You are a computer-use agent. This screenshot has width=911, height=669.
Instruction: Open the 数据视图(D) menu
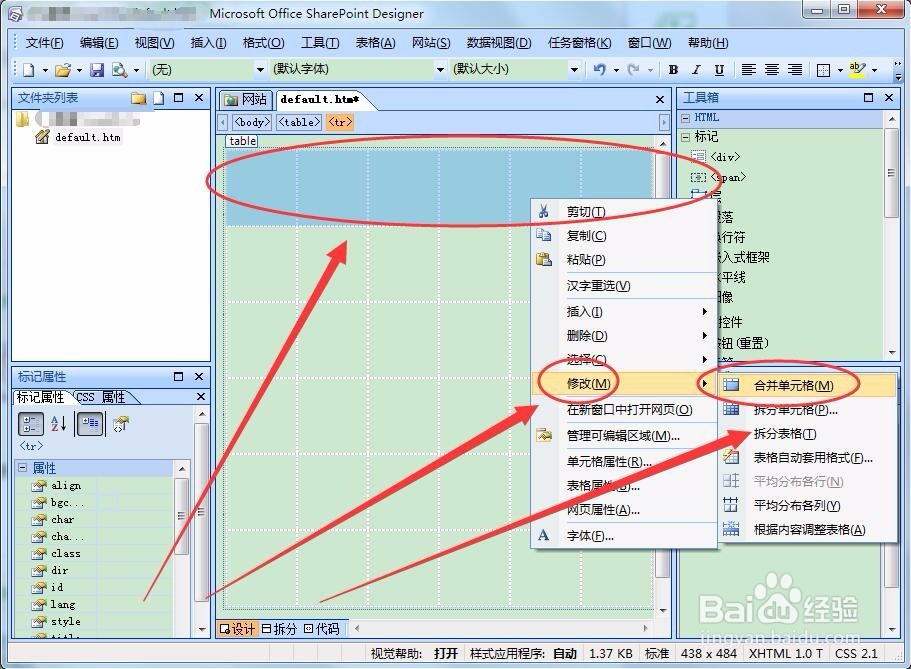pyautogui.click(x=499, y=43)
